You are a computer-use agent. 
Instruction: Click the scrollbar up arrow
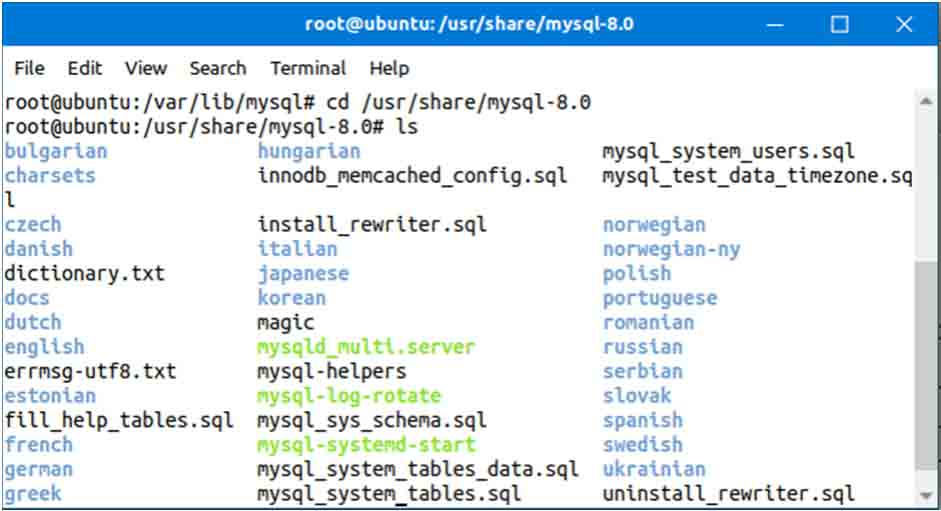tap(926, 101)
